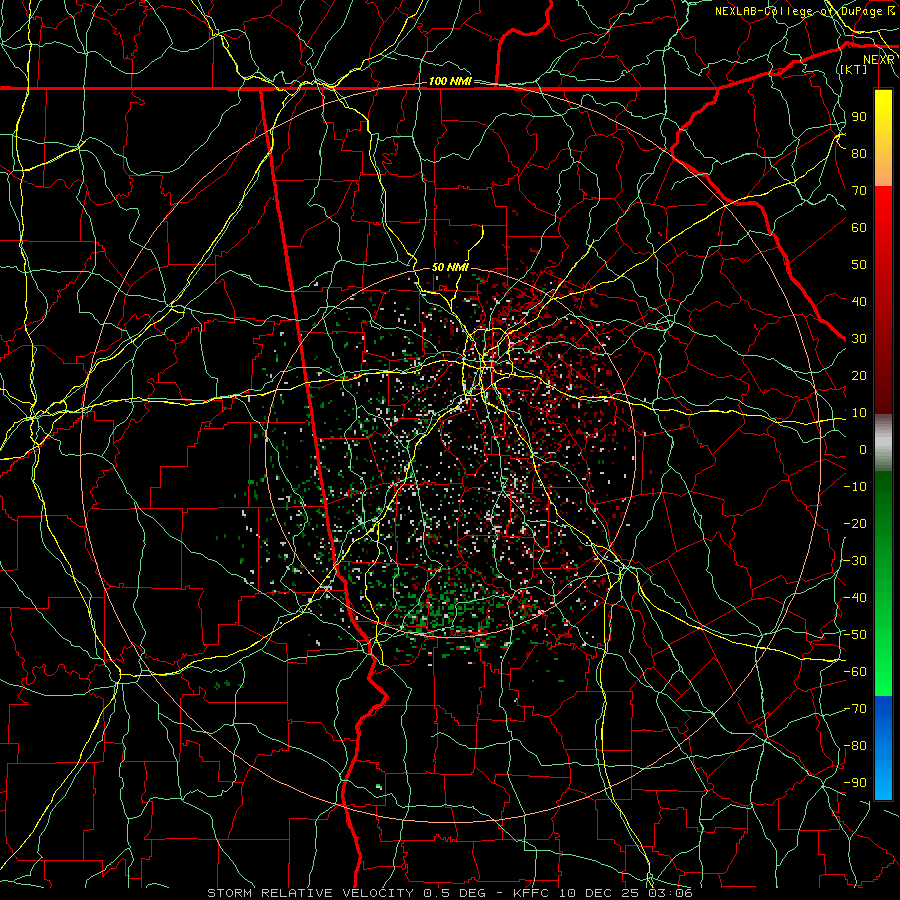Screen dimensions: 900x900
Task: Click the 0 value on velocity scale
Action: pyautogui.click(x=863, y=449)
